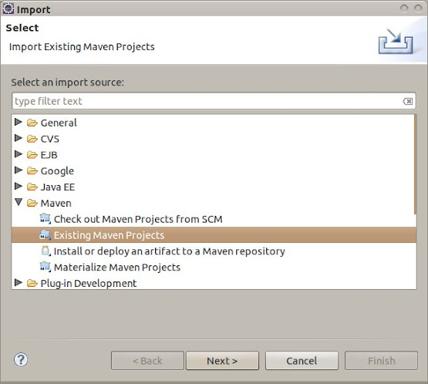428x384 pixels.
Task: Collapse the Maven tree node
Action: pyautogui.click(x=19, y=202)
